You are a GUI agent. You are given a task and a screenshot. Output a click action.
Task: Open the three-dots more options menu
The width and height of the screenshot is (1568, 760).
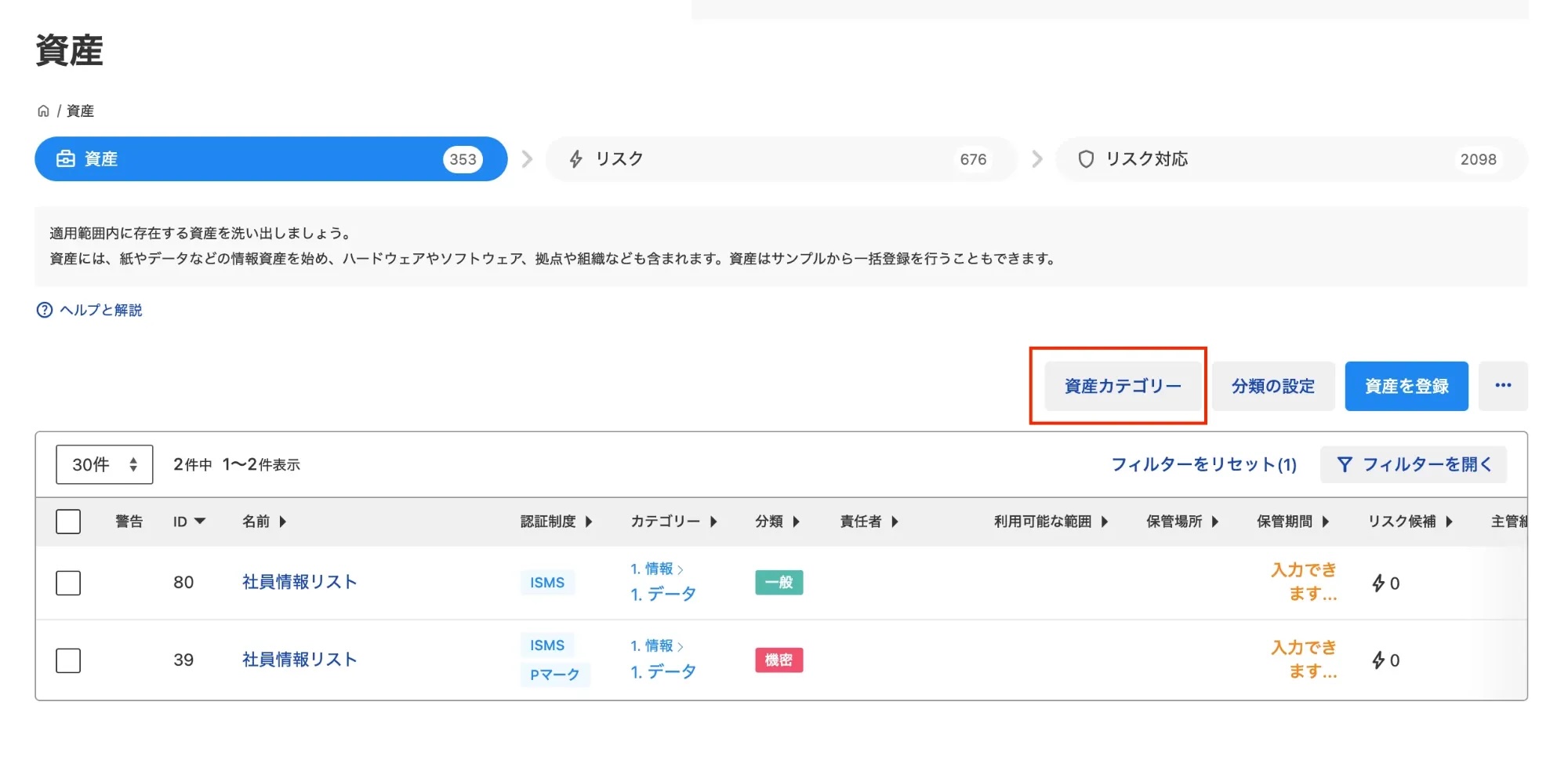coord(1503,386)
